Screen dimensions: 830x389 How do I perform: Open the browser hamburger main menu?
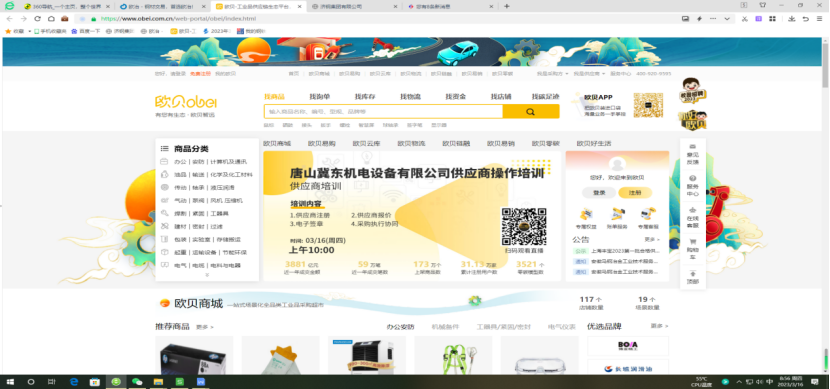click(x=820, y=19)
